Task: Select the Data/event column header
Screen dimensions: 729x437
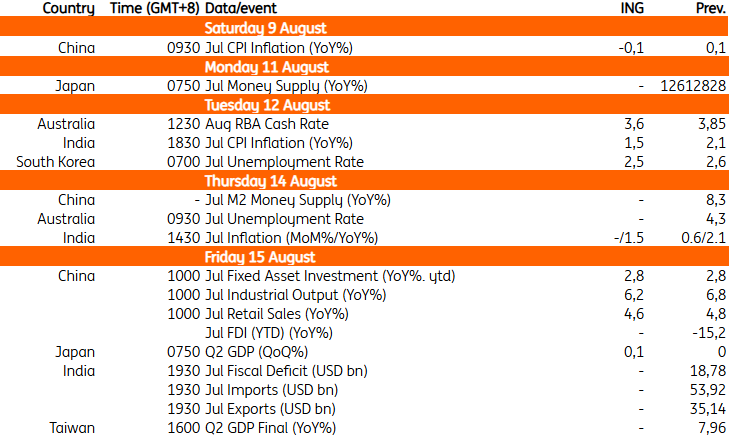Action: tap(246, 9)
